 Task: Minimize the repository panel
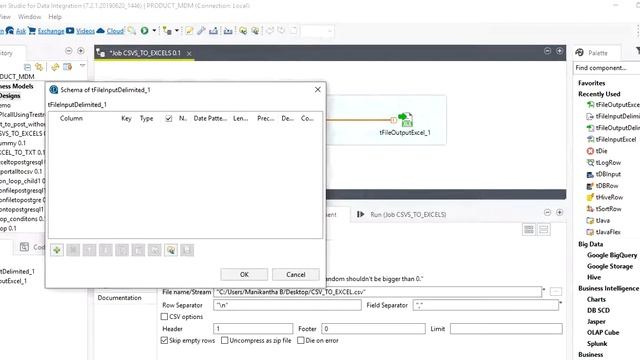click(x=69, y=51)
